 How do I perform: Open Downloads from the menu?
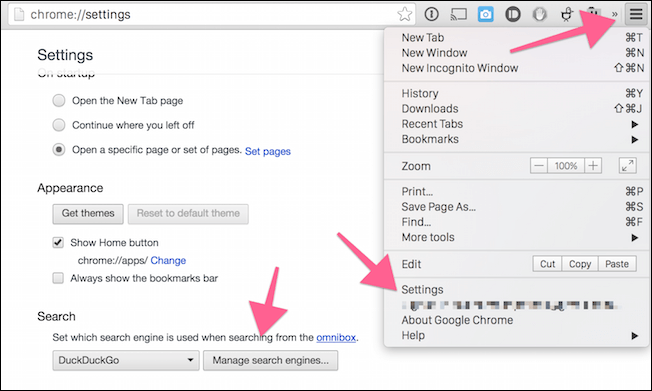point(516,109)
